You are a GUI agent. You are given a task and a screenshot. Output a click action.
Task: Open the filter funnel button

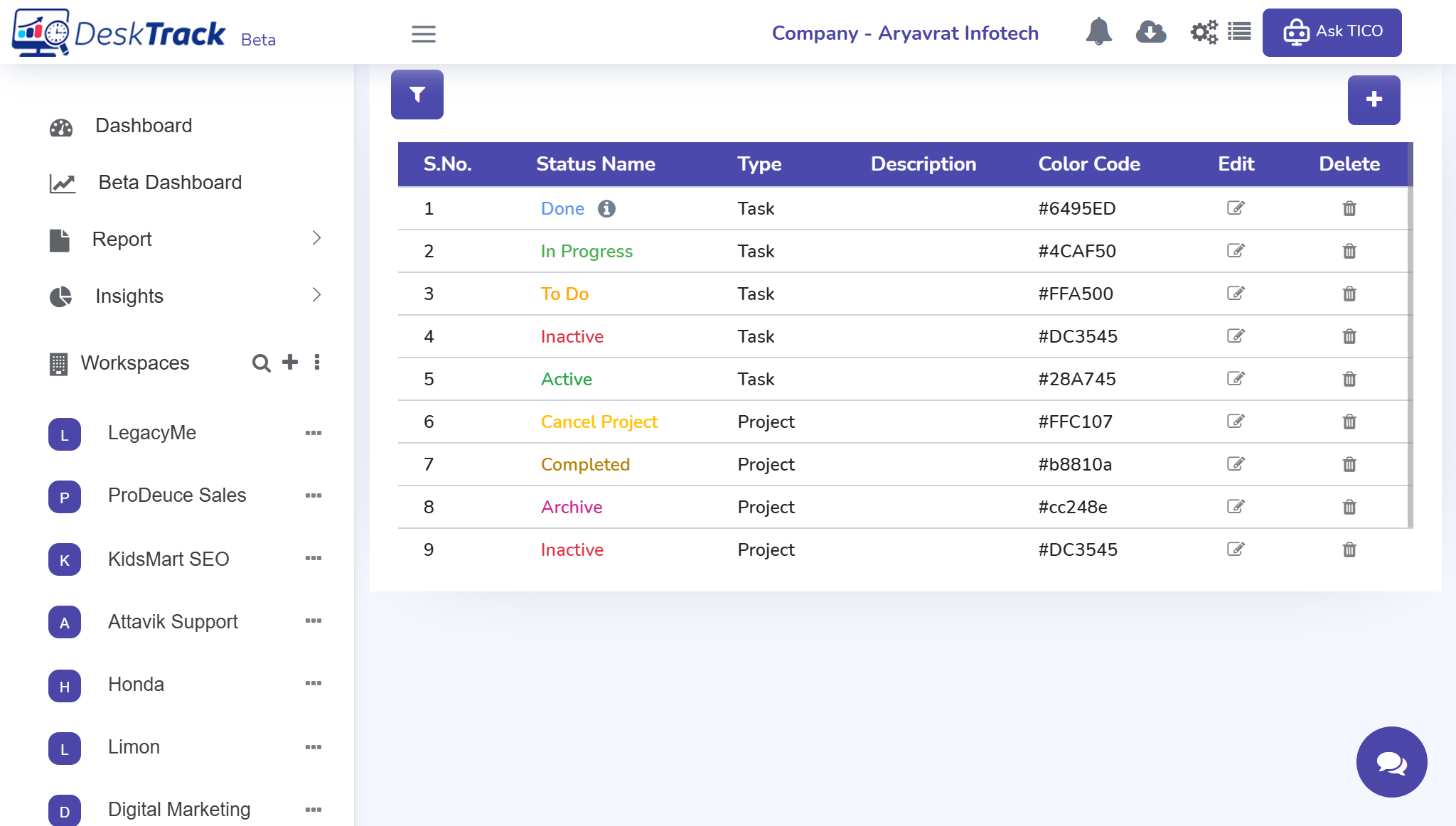pyautogui.click(x=417, y=95)
